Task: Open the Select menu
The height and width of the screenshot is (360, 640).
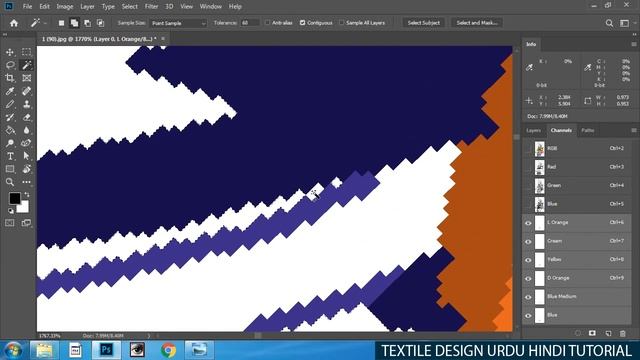Action: [129, 7]
